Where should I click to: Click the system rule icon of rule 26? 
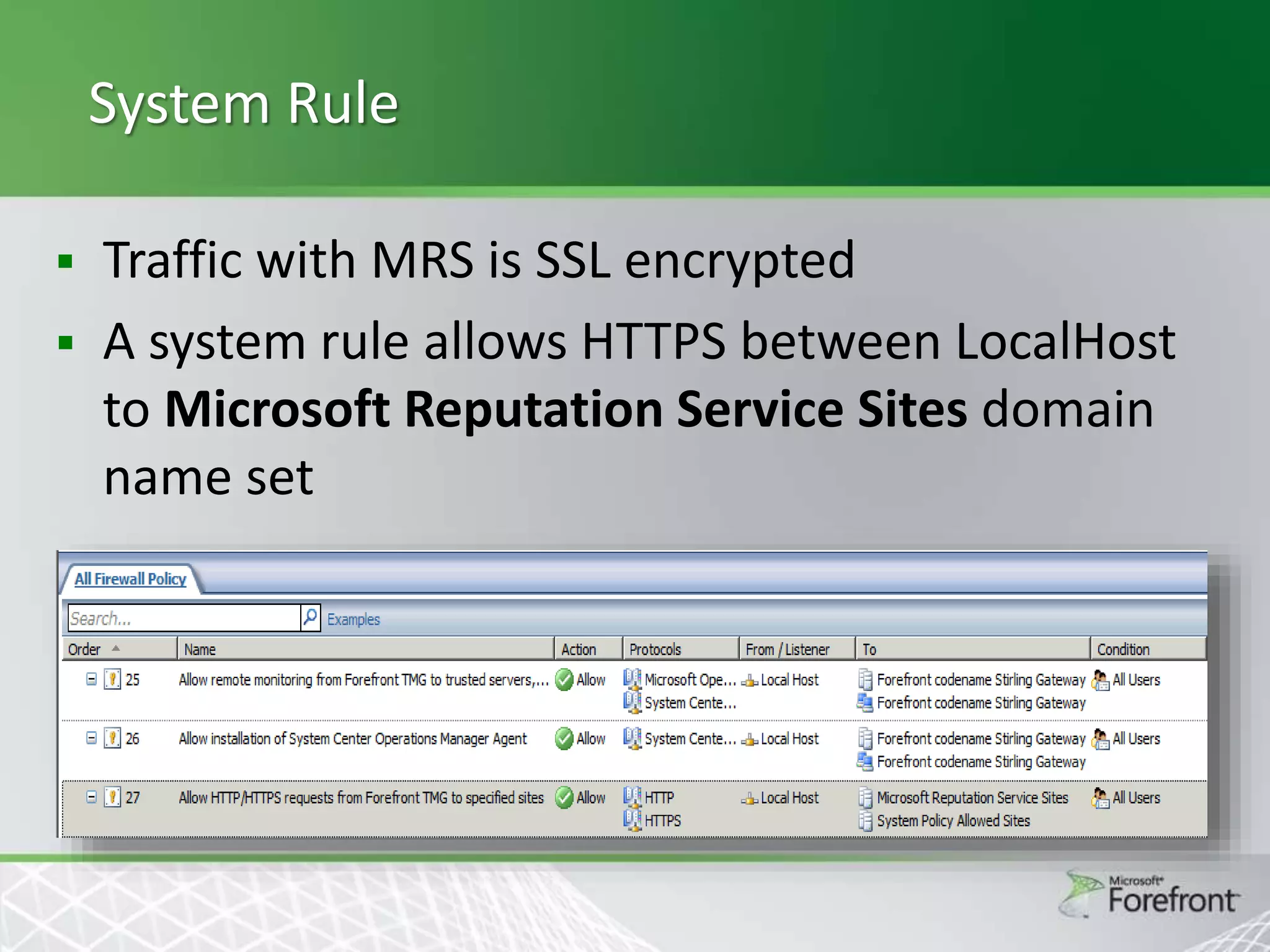coord(112,738)
